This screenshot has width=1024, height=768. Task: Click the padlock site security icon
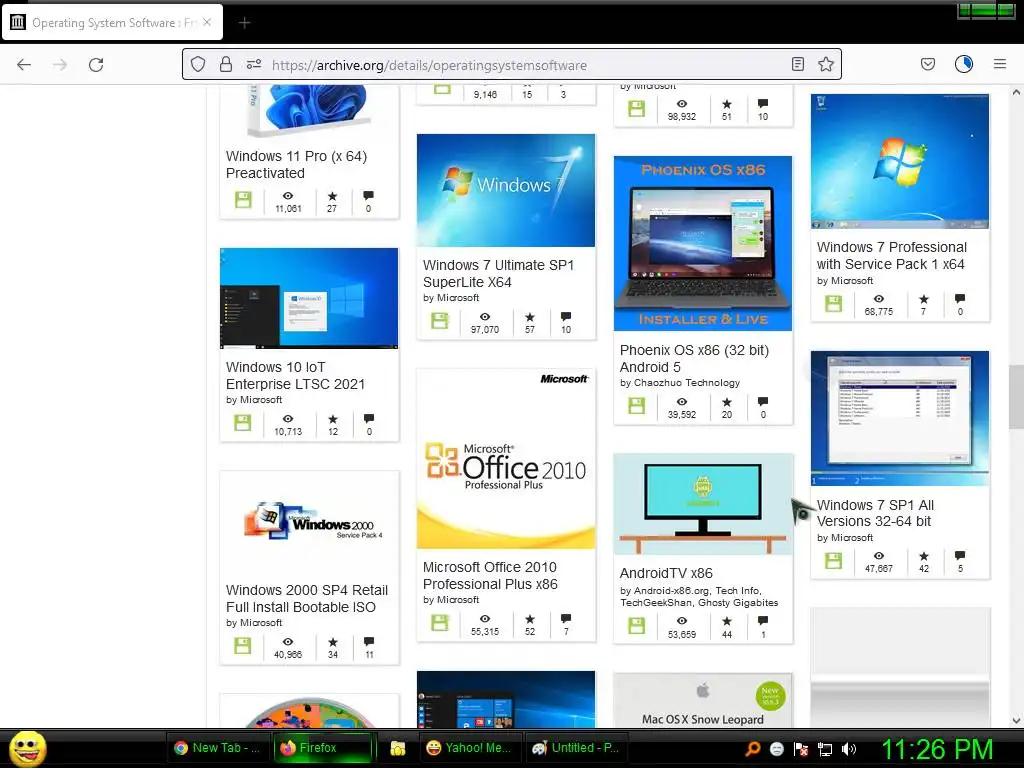(x=226, y=64)
